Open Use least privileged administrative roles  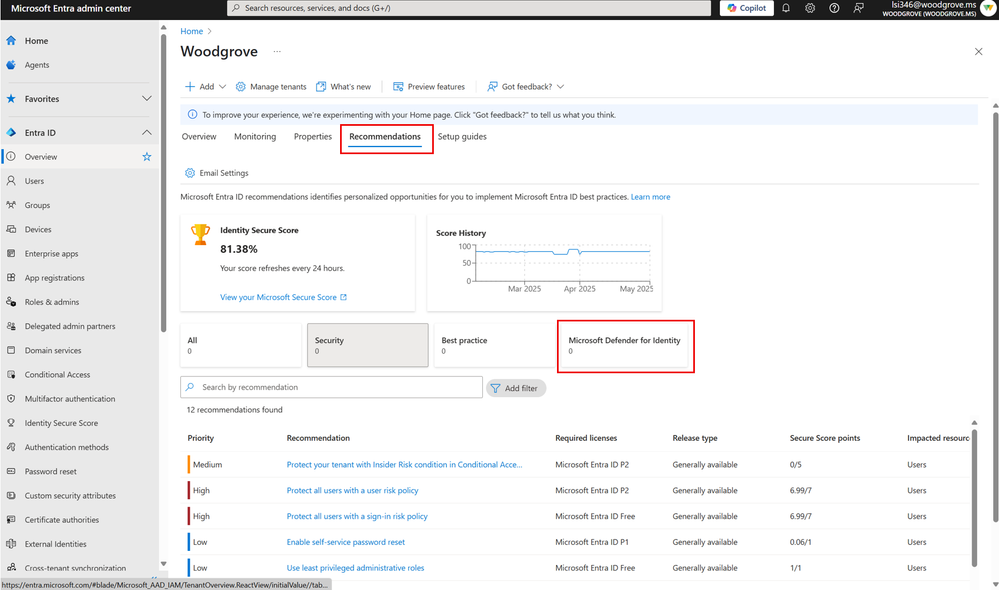pyautogui.click(x=355, y=568)
